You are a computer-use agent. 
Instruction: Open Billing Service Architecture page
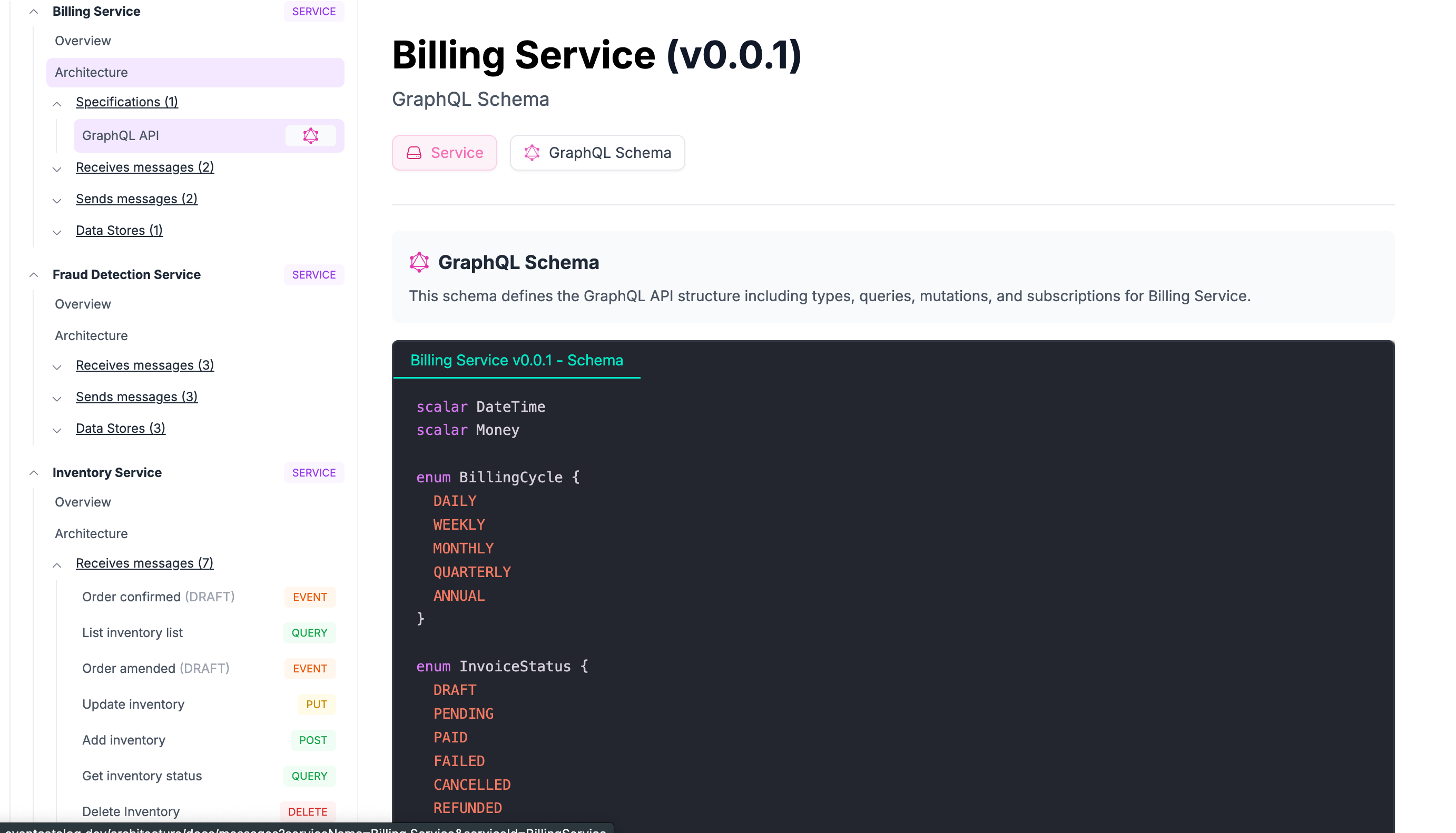pyautogui.click(x=92, y=73)
